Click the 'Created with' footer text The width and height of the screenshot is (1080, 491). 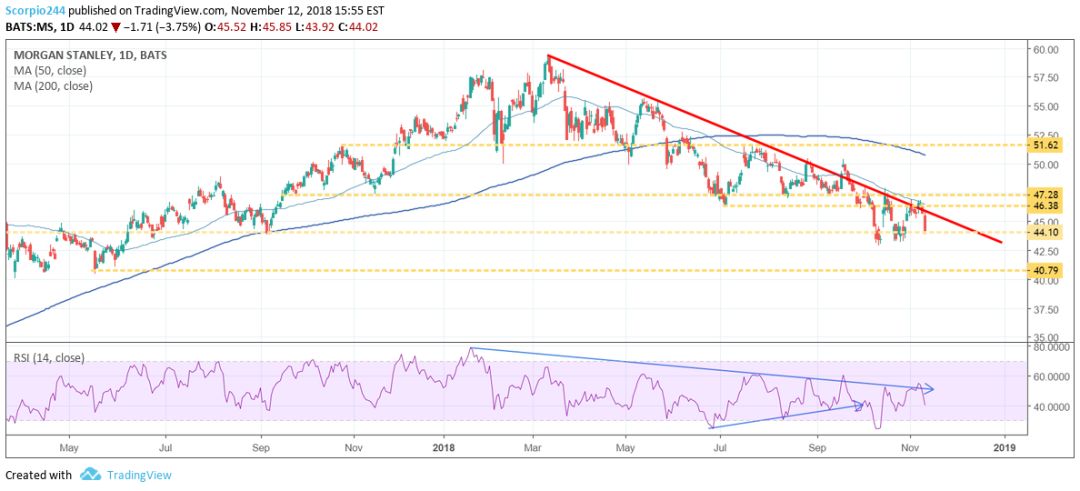(39, 475)
